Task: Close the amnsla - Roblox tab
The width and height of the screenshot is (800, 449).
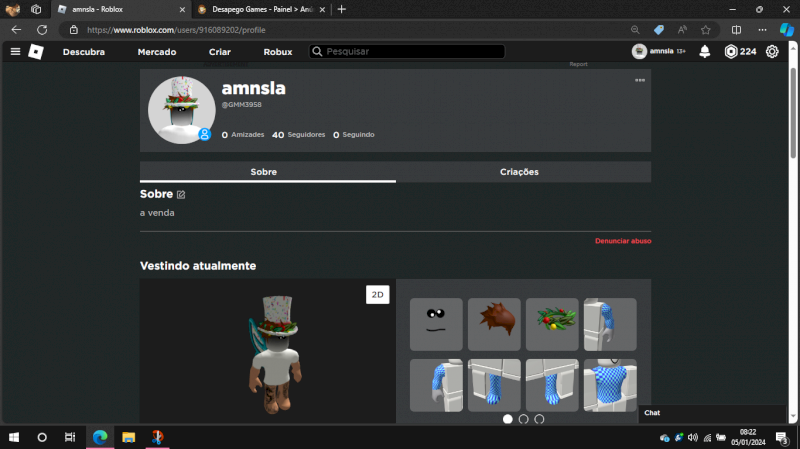Action: point(182,9)
